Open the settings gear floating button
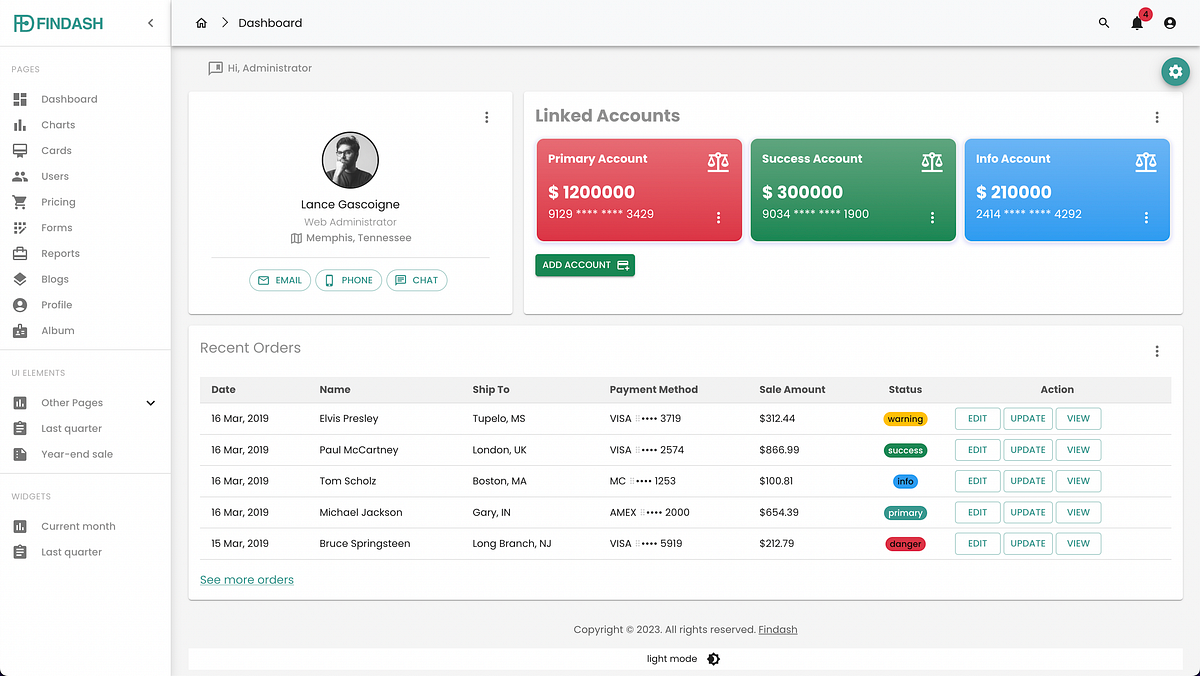Viewport: 1200px width, 676px height. pos(1175,71)
